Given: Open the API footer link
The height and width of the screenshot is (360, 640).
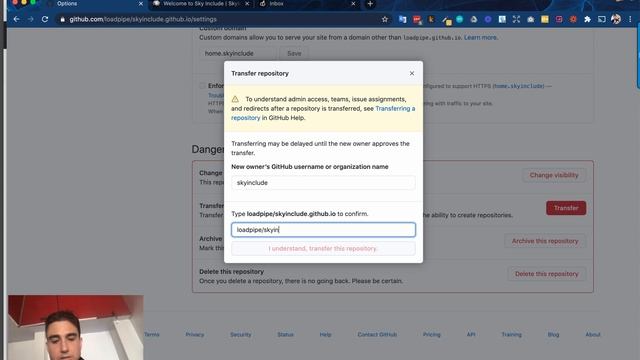Looking at the screenshot, I should (x=471, y=334).
